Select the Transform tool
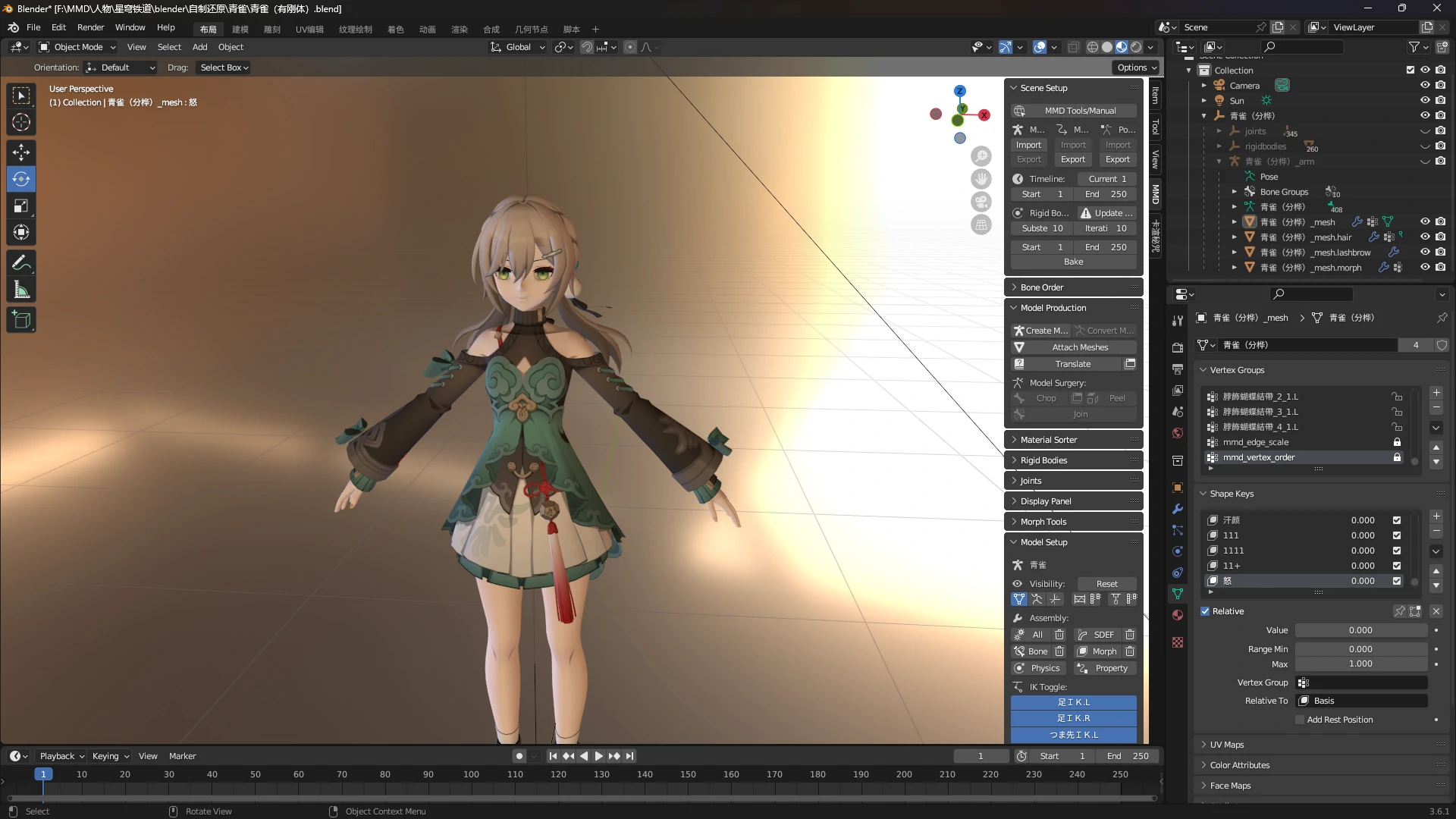 tap(21, 232)
